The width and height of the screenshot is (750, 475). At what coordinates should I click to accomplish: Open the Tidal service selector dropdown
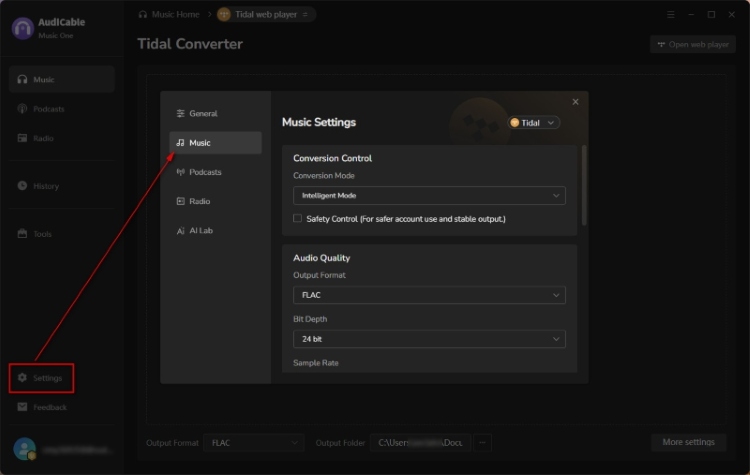pos(533,123)
